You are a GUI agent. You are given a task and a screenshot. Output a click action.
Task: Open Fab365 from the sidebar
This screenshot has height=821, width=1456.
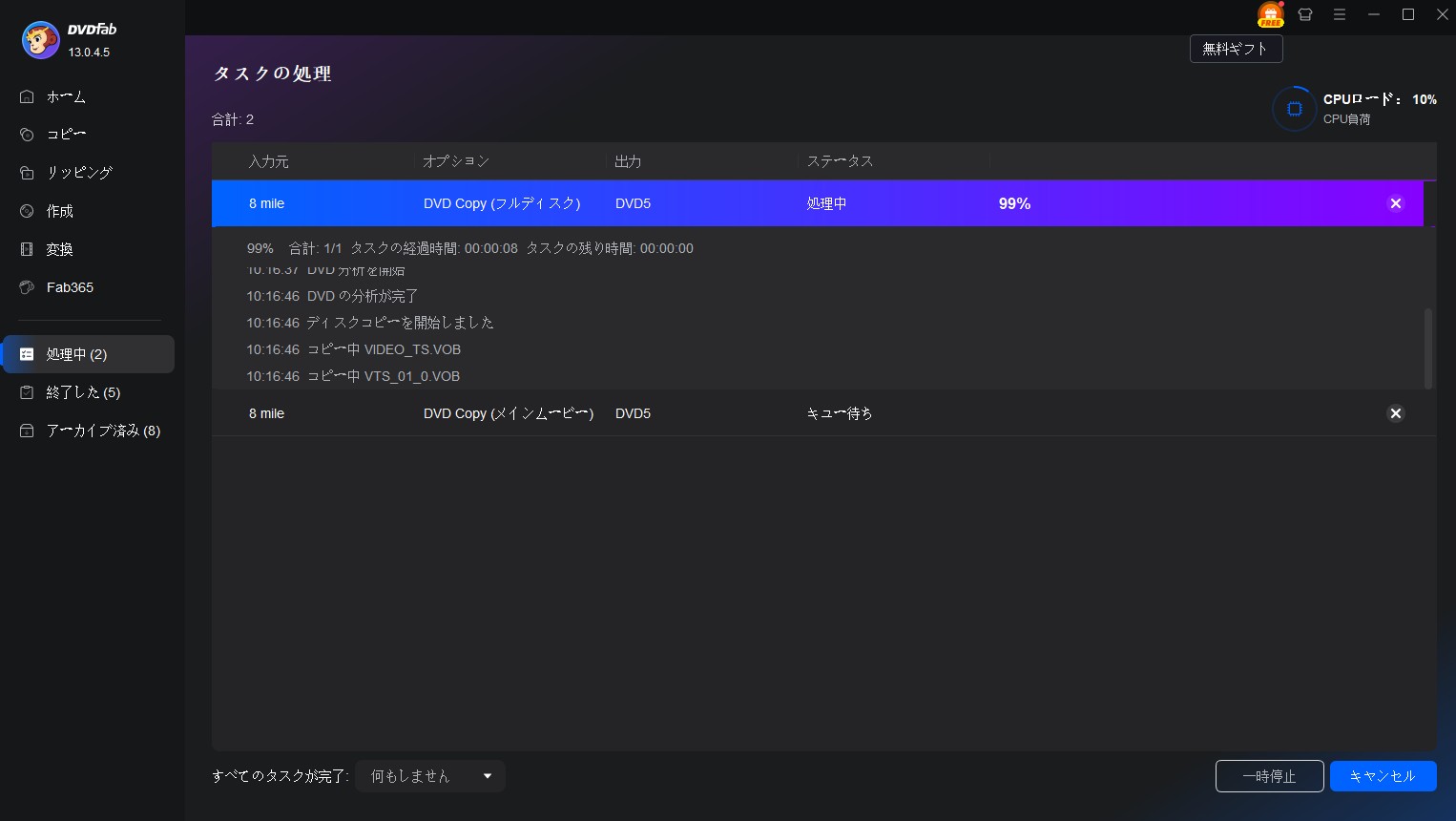(x=70, y=287)
